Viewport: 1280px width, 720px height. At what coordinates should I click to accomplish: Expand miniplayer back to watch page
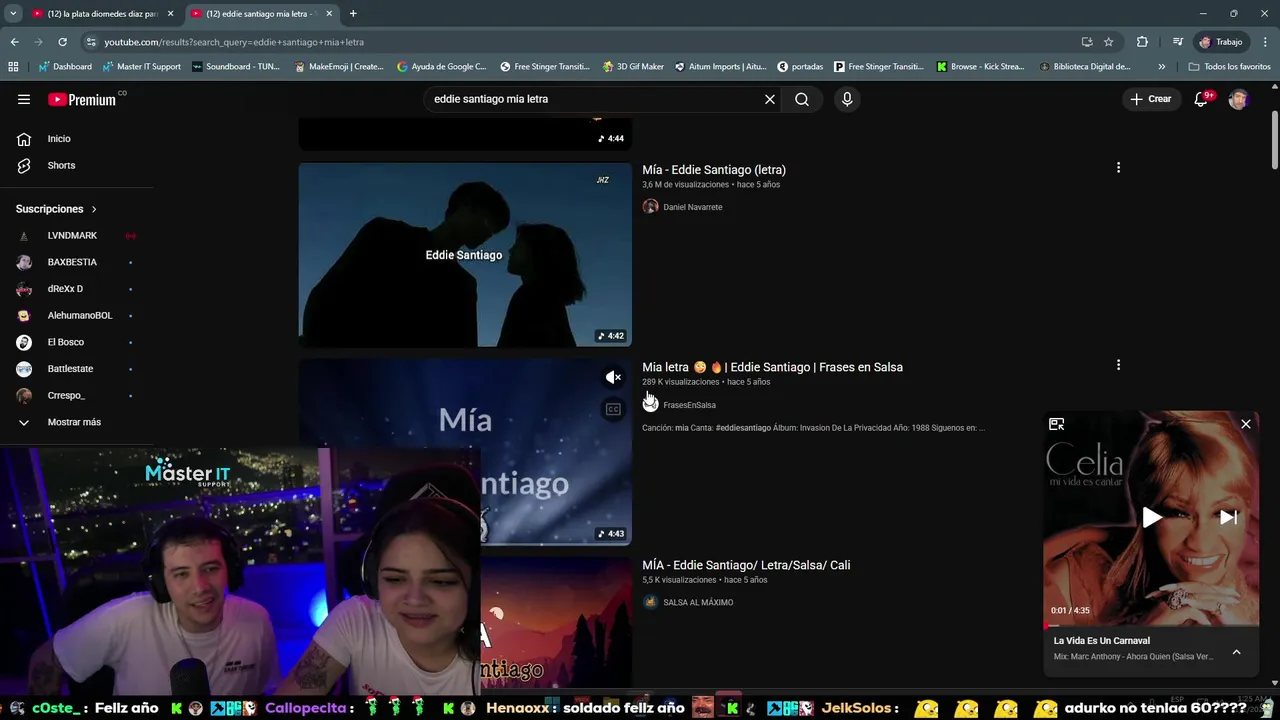1056,424
